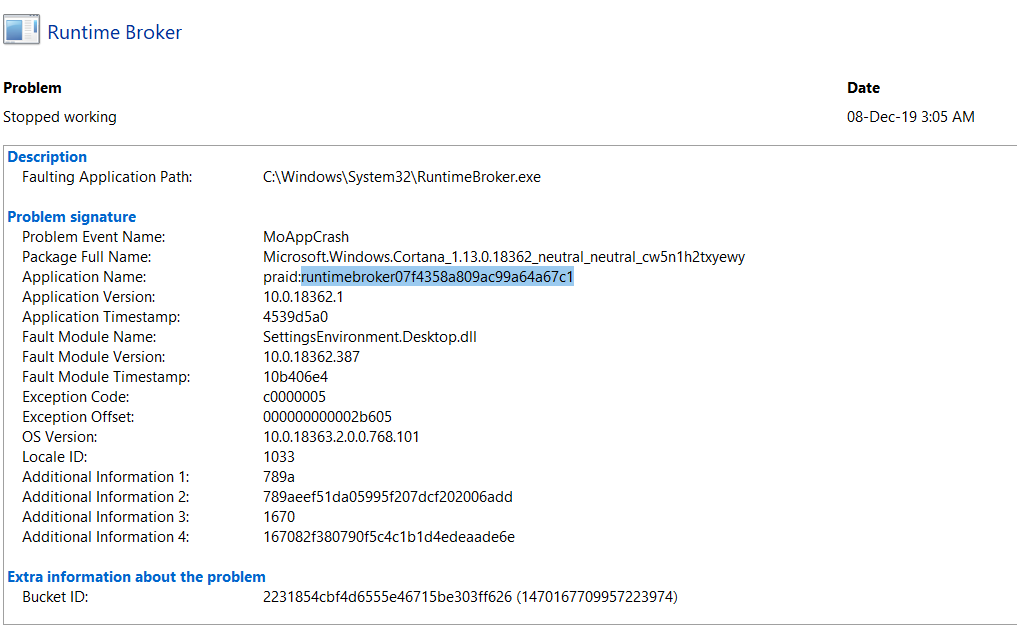Click the Runtime Broker title text
This screenshot has width=1017, height=627.
coord(114,32)
